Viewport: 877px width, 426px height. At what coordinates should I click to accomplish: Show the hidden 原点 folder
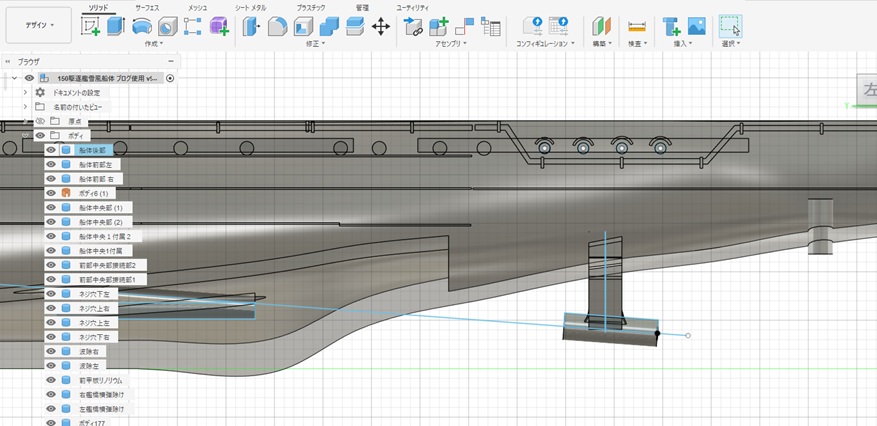coord(40,120)
